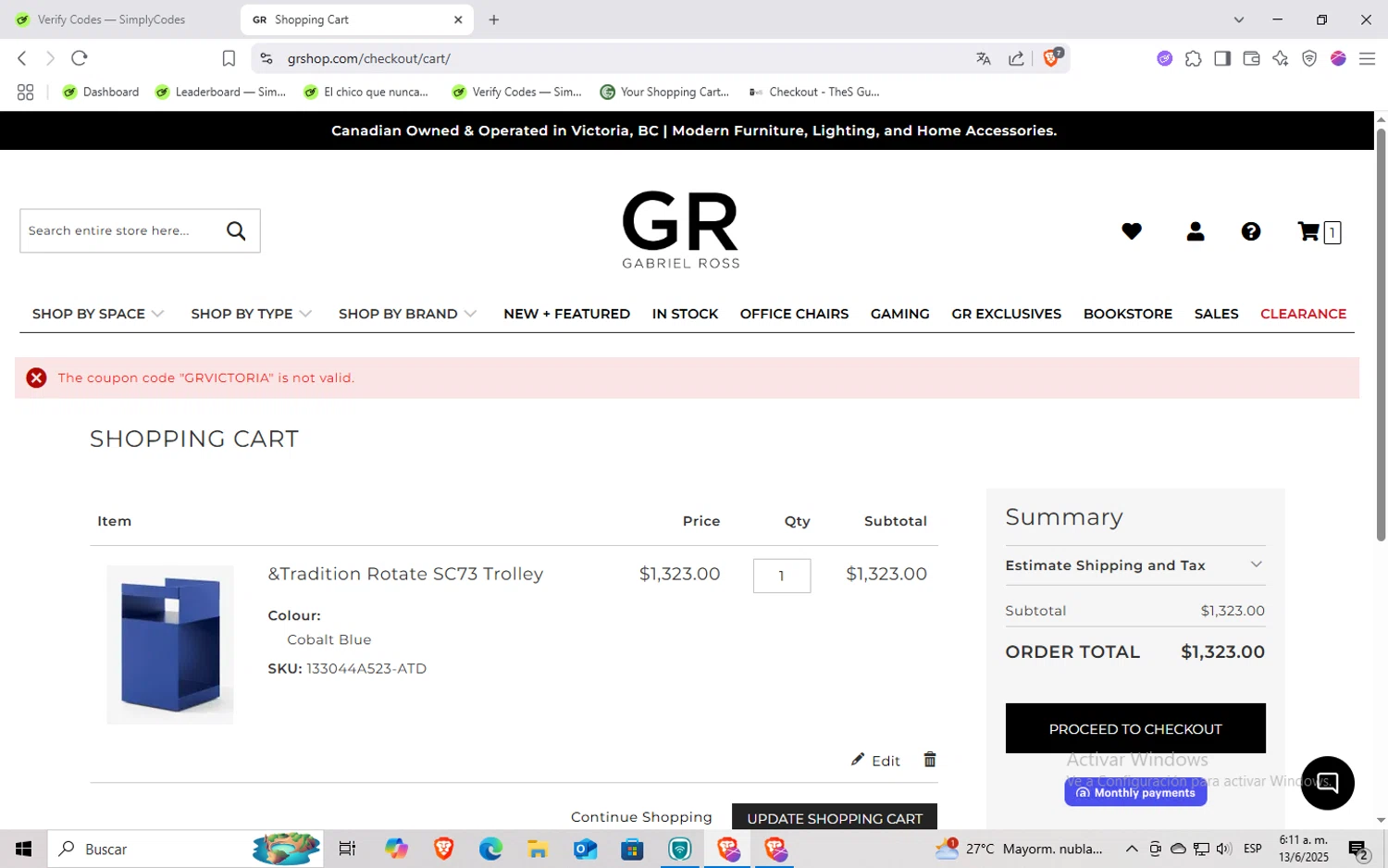The width and height of the screenshot is (1388, 868).
Task: Open the help question mark icon
Action: click(1251, 231)
